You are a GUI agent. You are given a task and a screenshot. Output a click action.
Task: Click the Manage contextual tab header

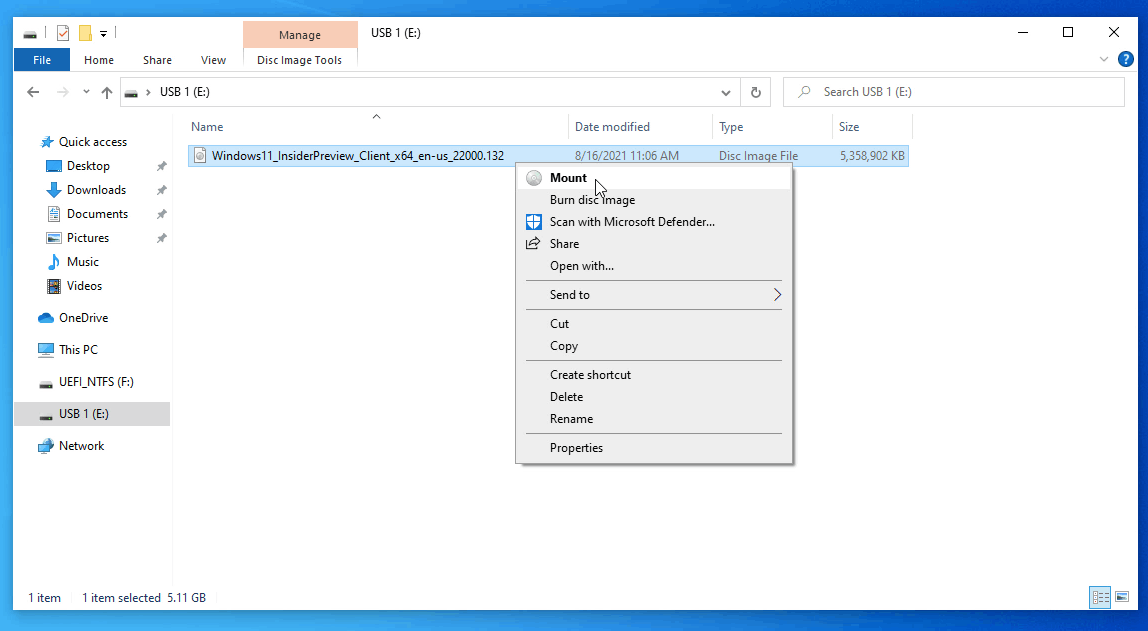click(x=299, y=34)
